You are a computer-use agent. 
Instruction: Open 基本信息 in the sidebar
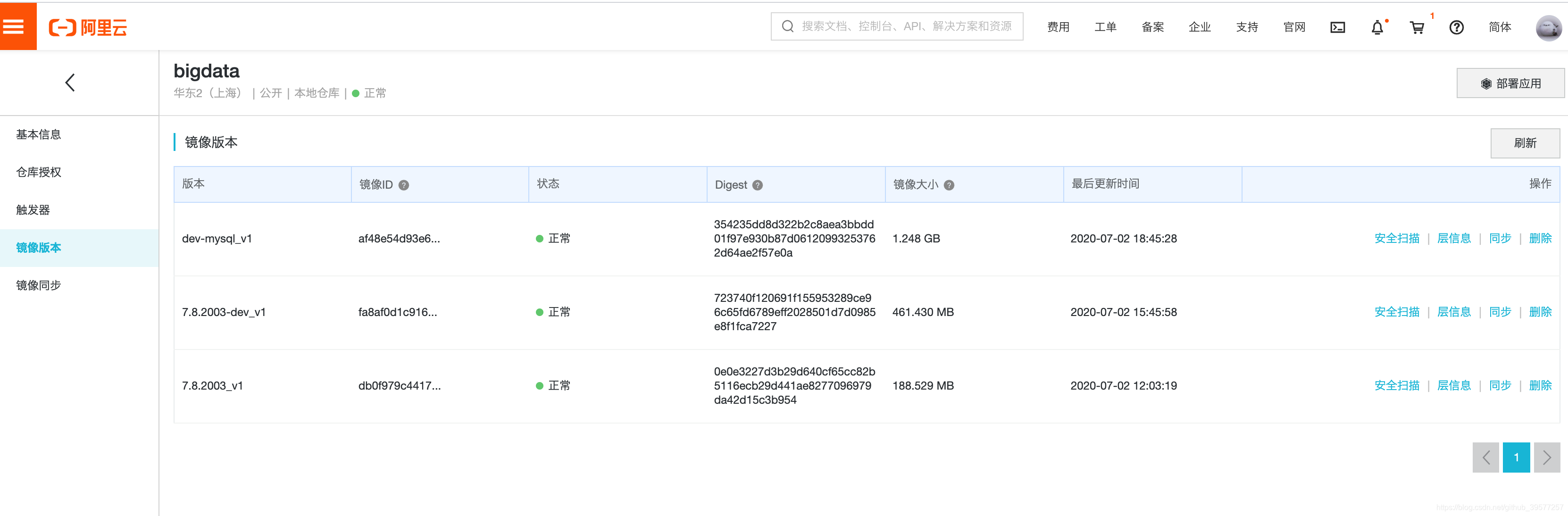[38, 134]
